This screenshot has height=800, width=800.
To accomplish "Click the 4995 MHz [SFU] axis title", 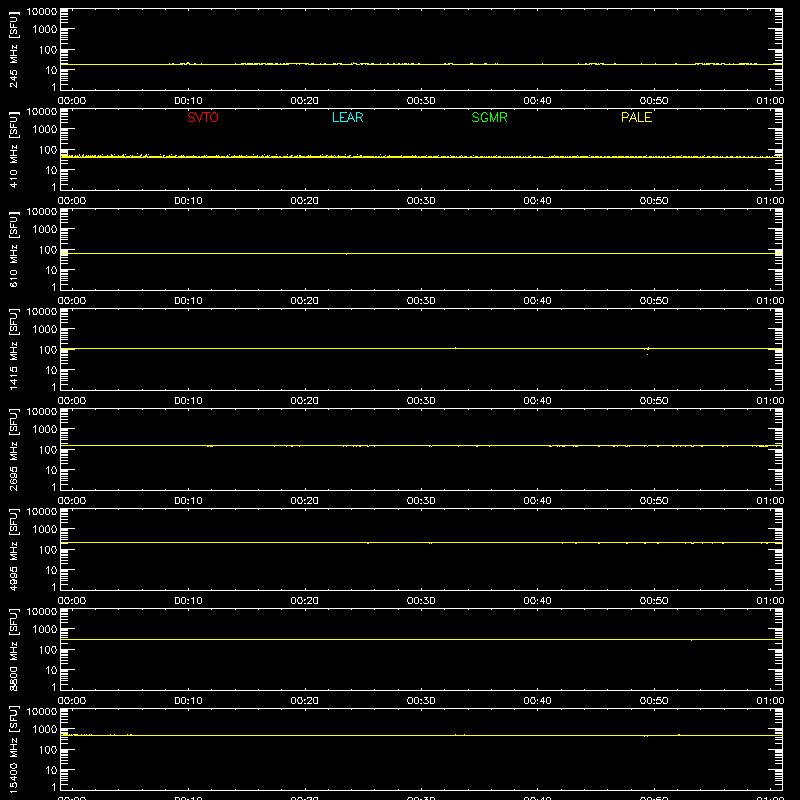I will [x=13, y=549].
